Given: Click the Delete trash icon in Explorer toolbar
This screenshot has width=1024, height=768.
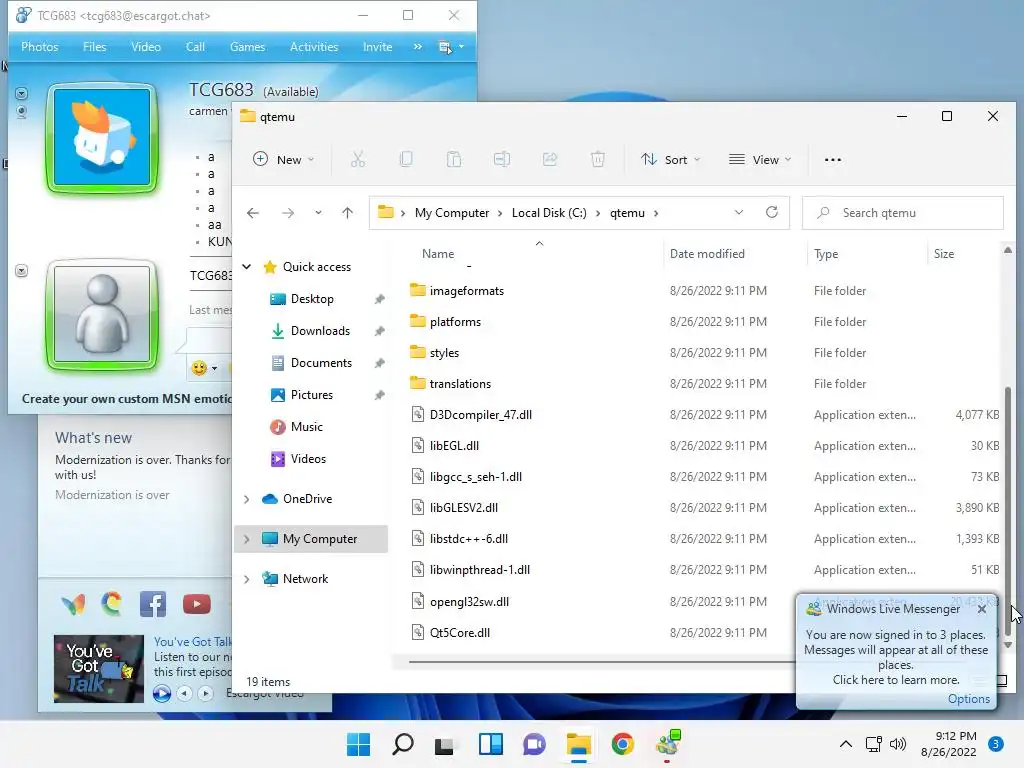Looking at the screenshot, I should tap(598, 159).
